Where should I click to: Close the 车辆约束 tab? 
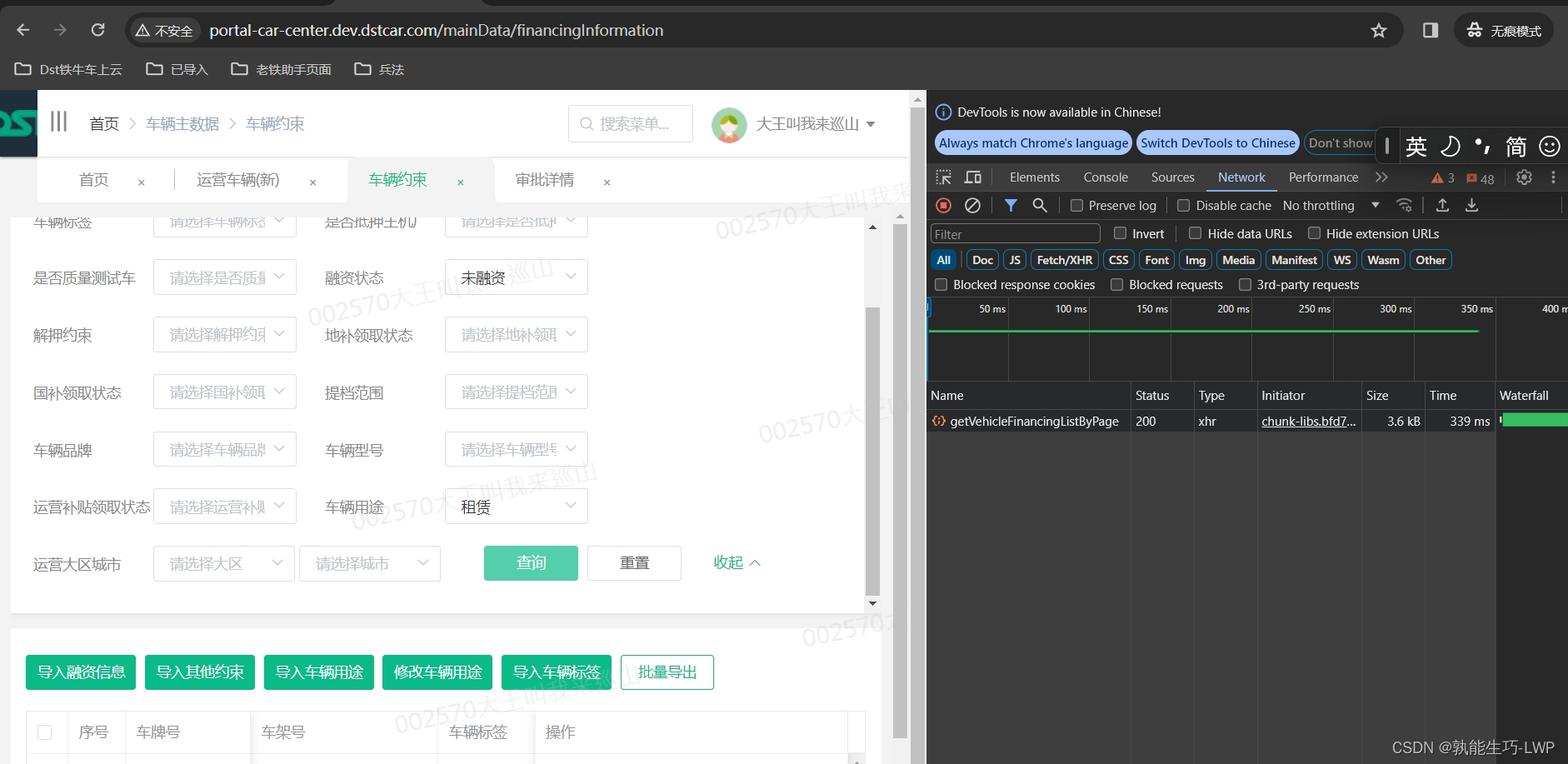461,182
